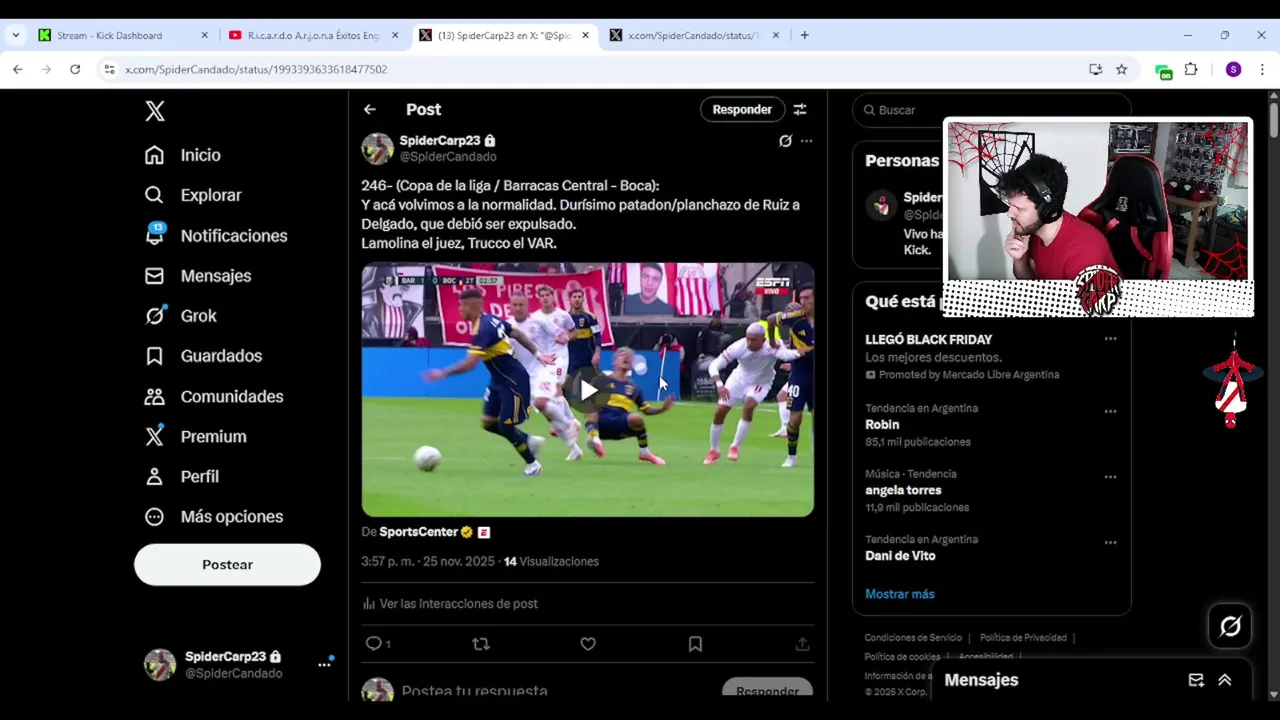The height and width of the screenshot is (720, 1280).
Task: Open the reply filter settings icon
Action: point(800,109)
